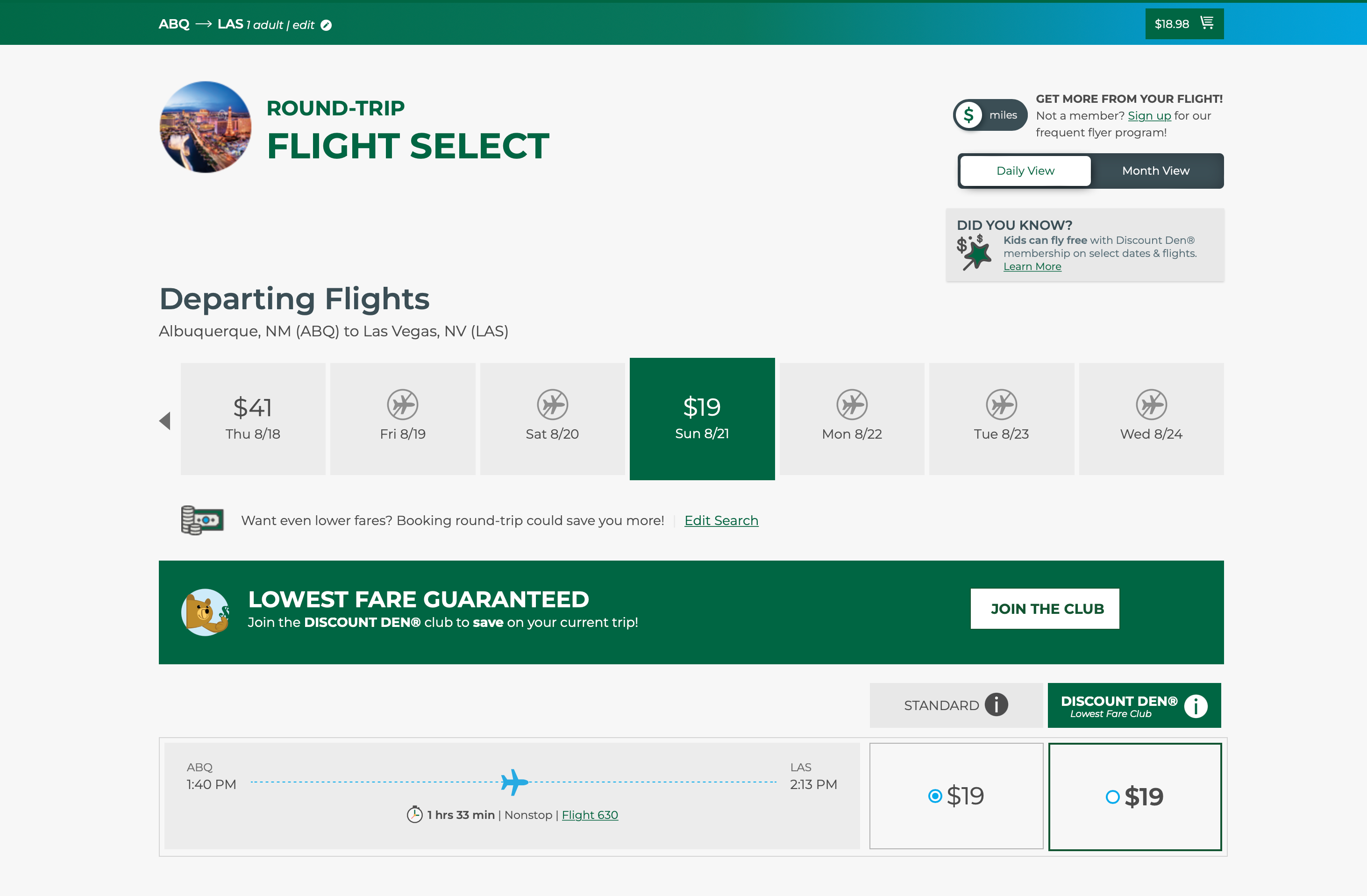Click the no-flight icon for Fri 8/19
1367x896 pixels.
(402, 405)
